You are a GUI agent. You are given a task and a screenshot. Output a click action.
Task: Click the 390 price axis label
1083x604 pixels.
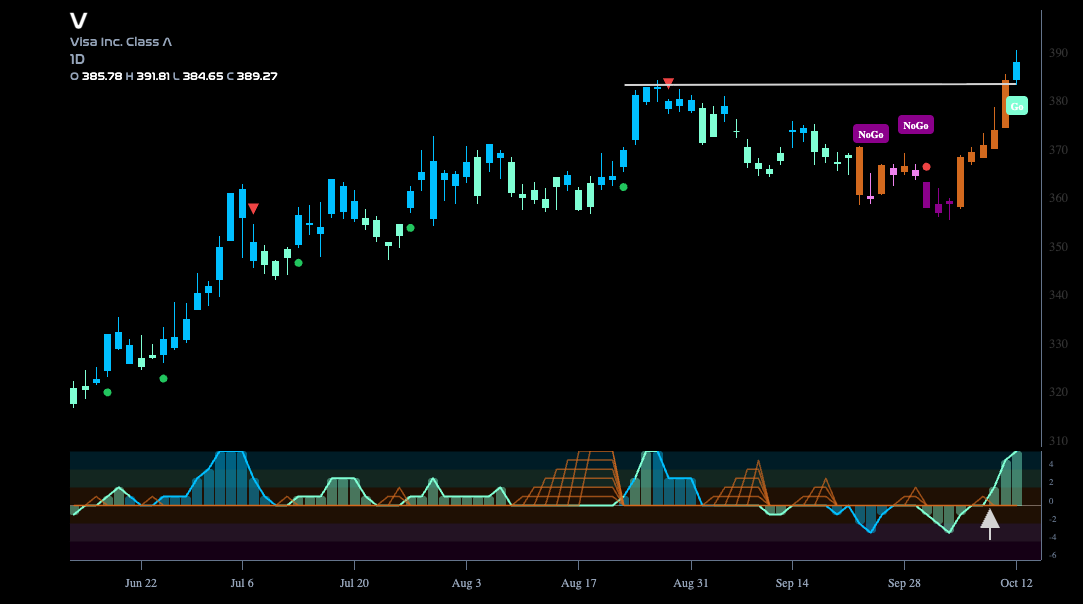(1058, 53)
